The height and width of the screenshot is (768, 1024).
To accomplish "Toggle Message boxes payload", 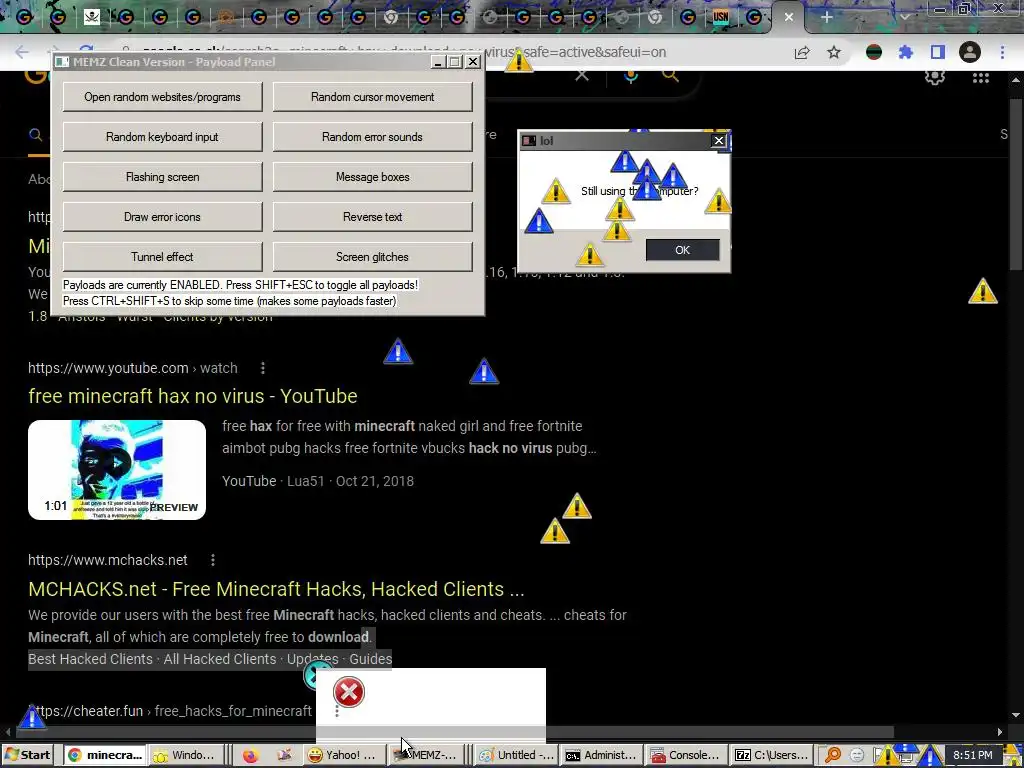I will tap(372, 177).
